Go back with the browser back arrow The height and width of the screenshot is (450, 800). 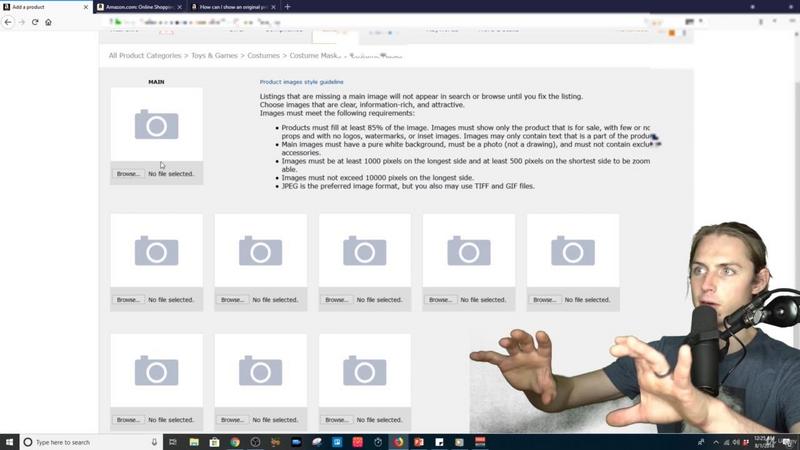8,22
